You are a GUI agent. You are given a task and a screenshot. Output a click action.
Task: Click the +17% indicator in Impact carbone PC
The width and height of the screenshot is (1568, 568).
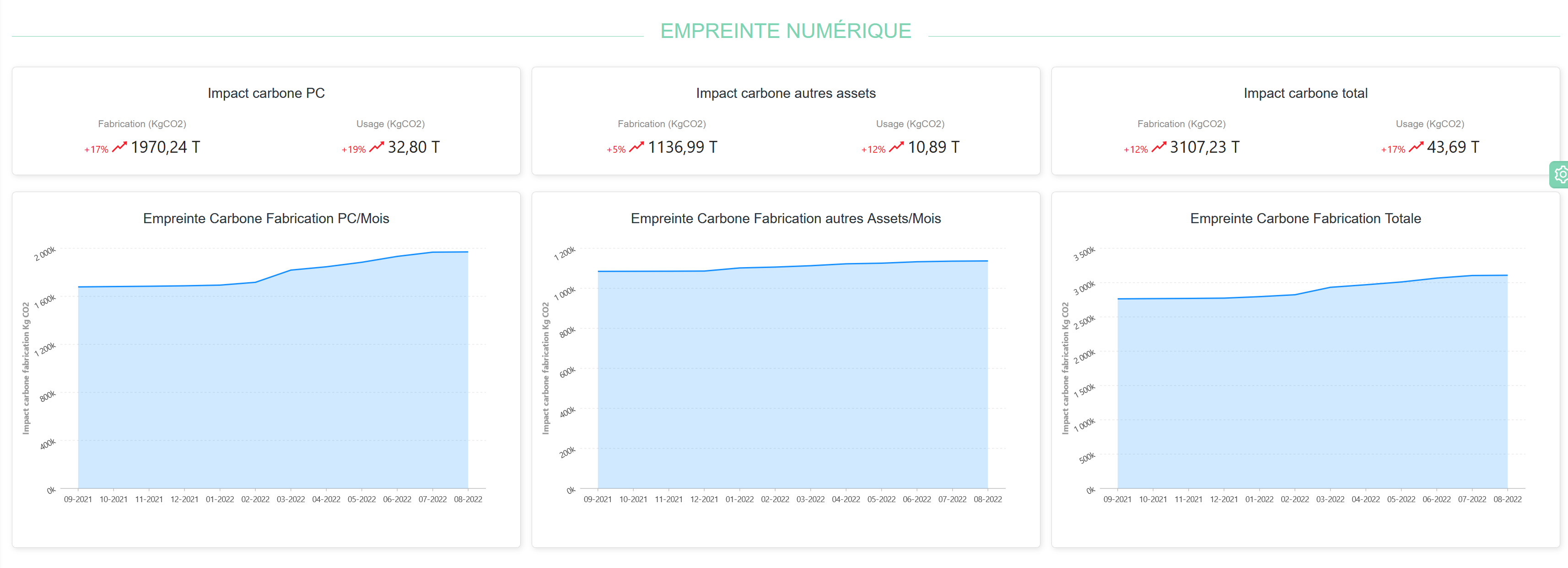tap(96, 150)
